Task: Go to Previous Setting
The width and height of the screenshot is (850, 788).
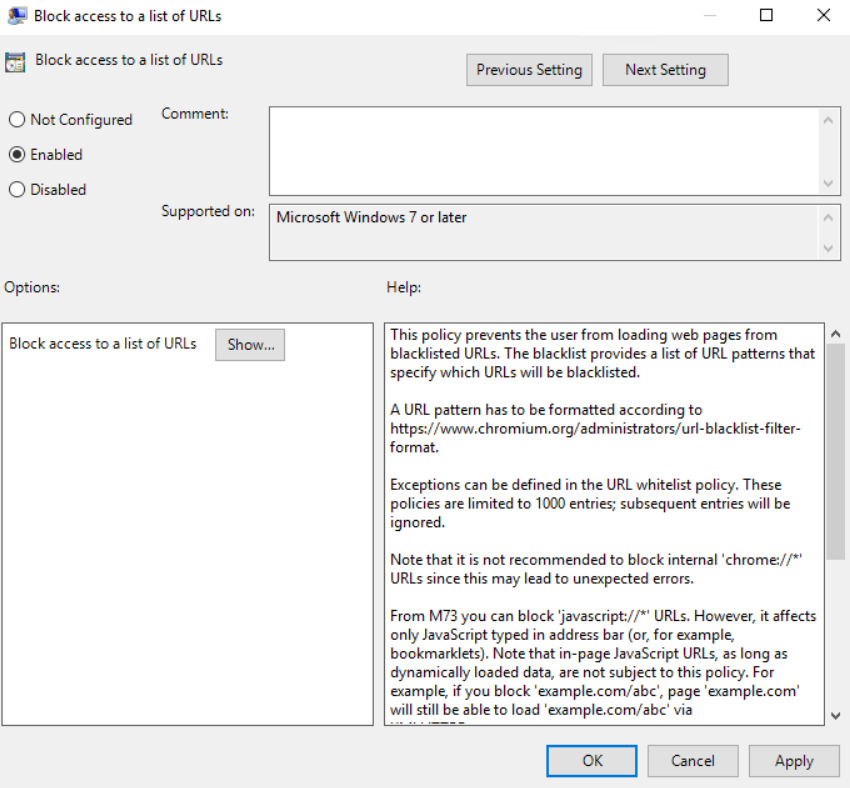Action: click(529, 70)
